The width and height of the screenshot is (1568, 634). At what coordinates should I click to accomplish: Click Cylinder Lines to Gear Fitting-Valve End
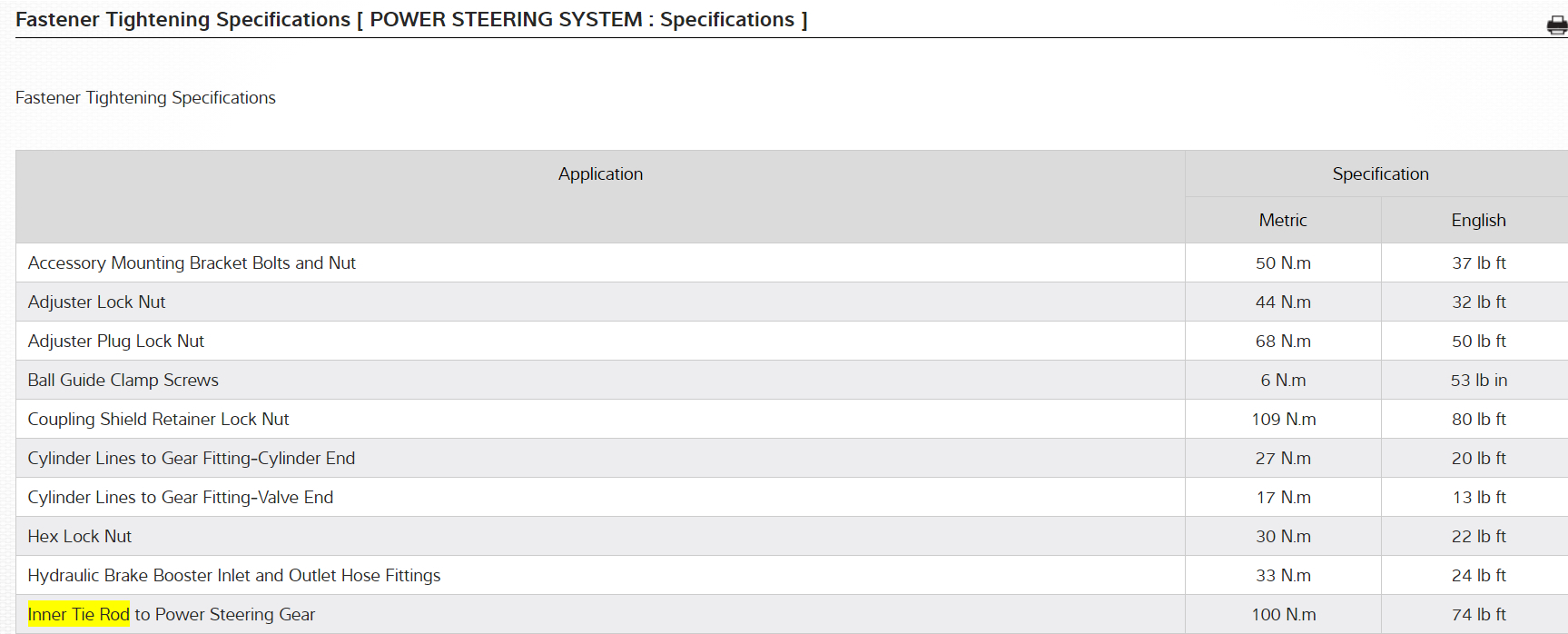coord(181,498)
